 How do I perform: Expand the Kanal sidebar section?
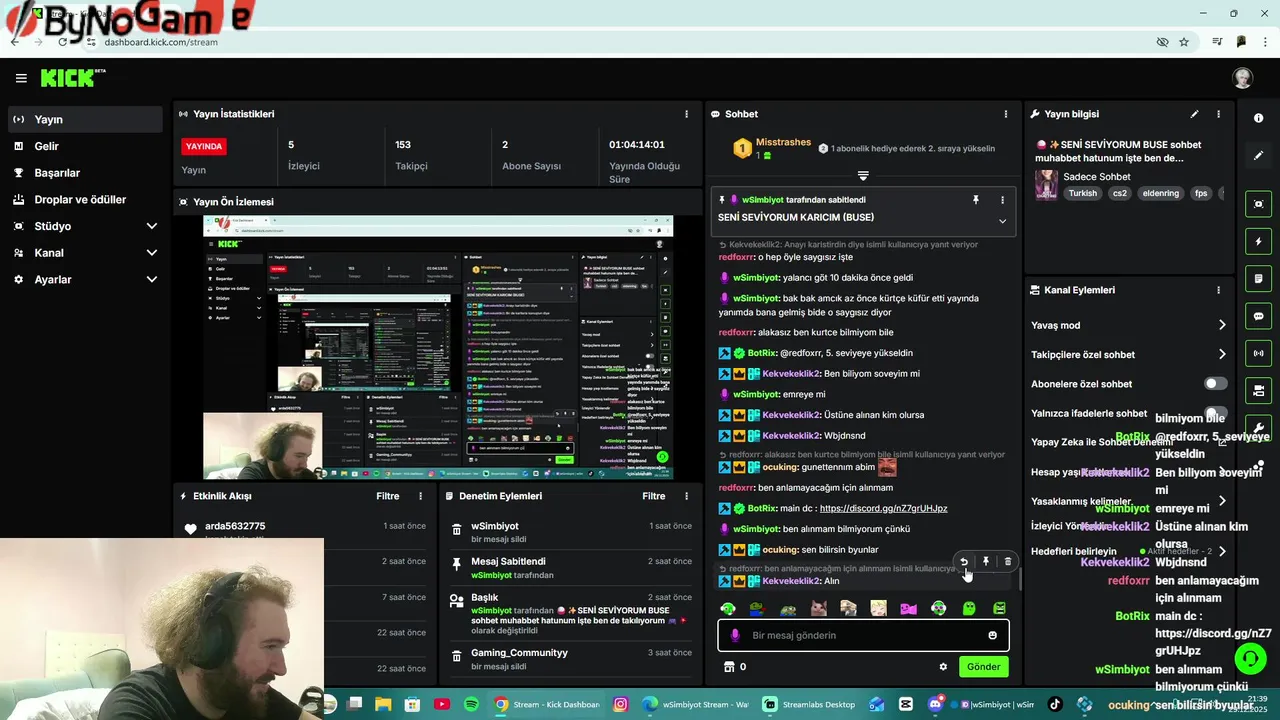click(85, 253)
